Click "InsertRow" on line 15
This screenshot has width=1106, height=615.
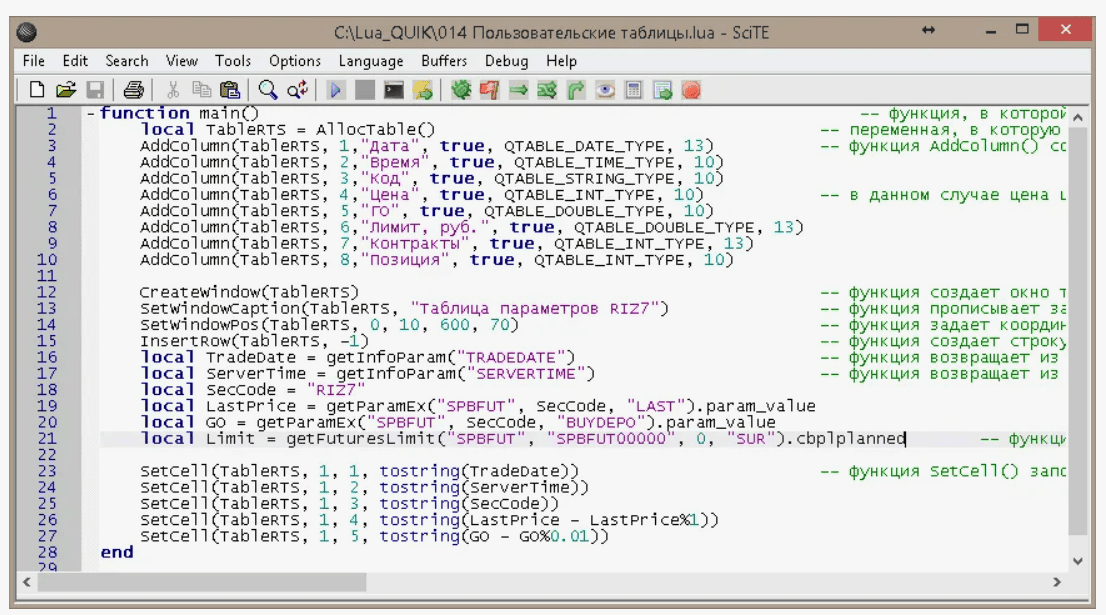tap(185, 341)
